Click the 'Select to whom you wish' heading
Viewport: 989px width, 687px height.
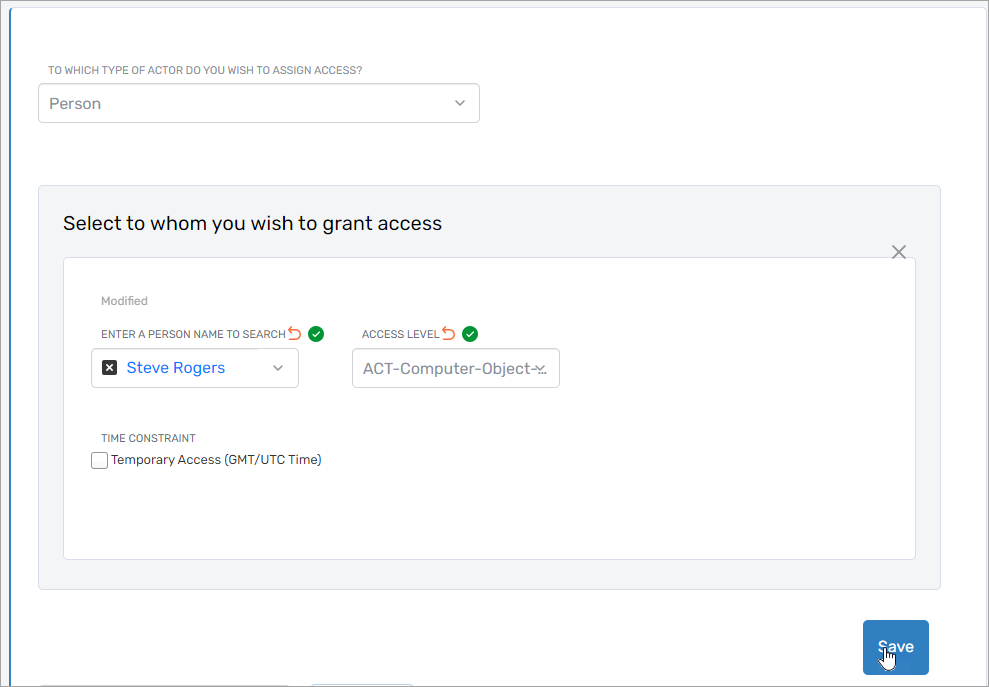tap(252, 223)
